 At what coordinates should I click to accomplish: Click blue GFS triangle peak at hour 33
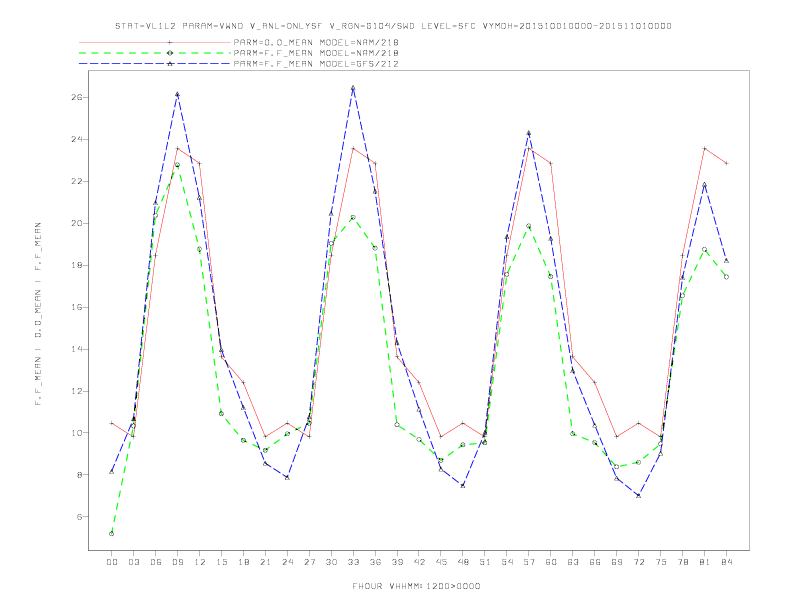(353, 88)
